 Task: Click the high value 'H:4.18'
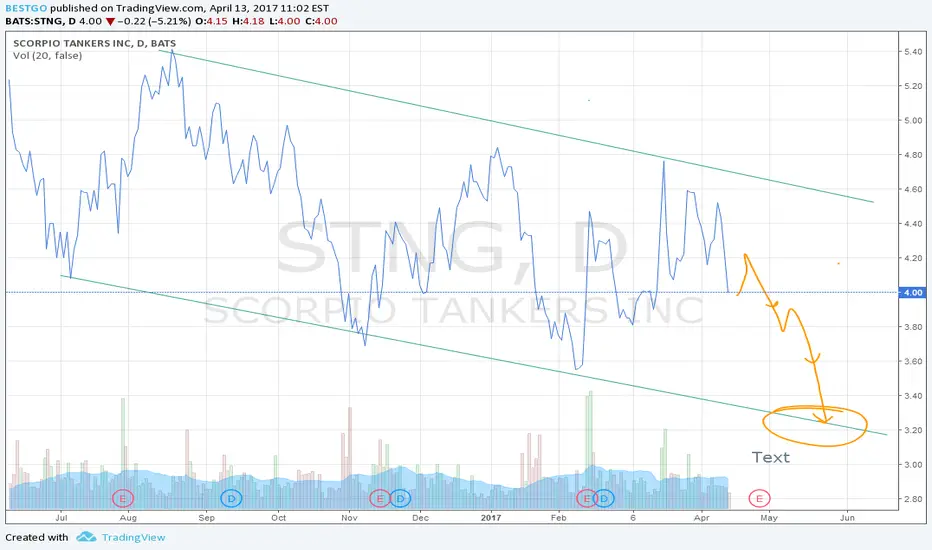(248, 21)
